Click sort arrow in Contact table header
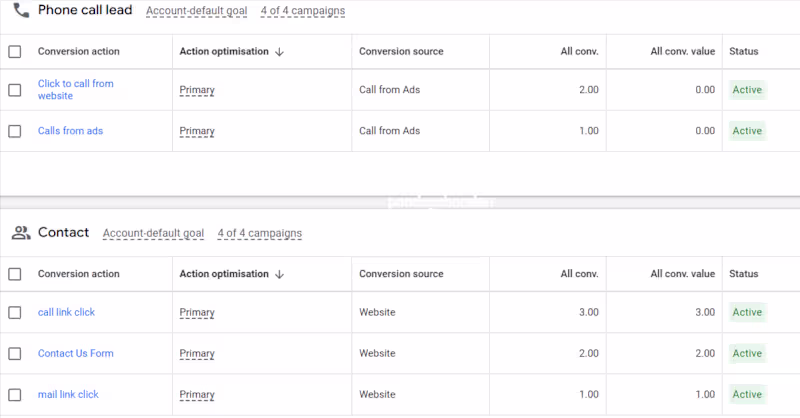 tap(279, 274)
